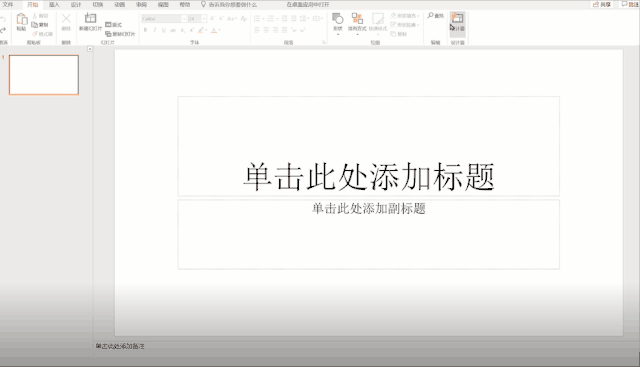
Task: Click the notes area 单击此处添加备注
Action: point(120,346)
